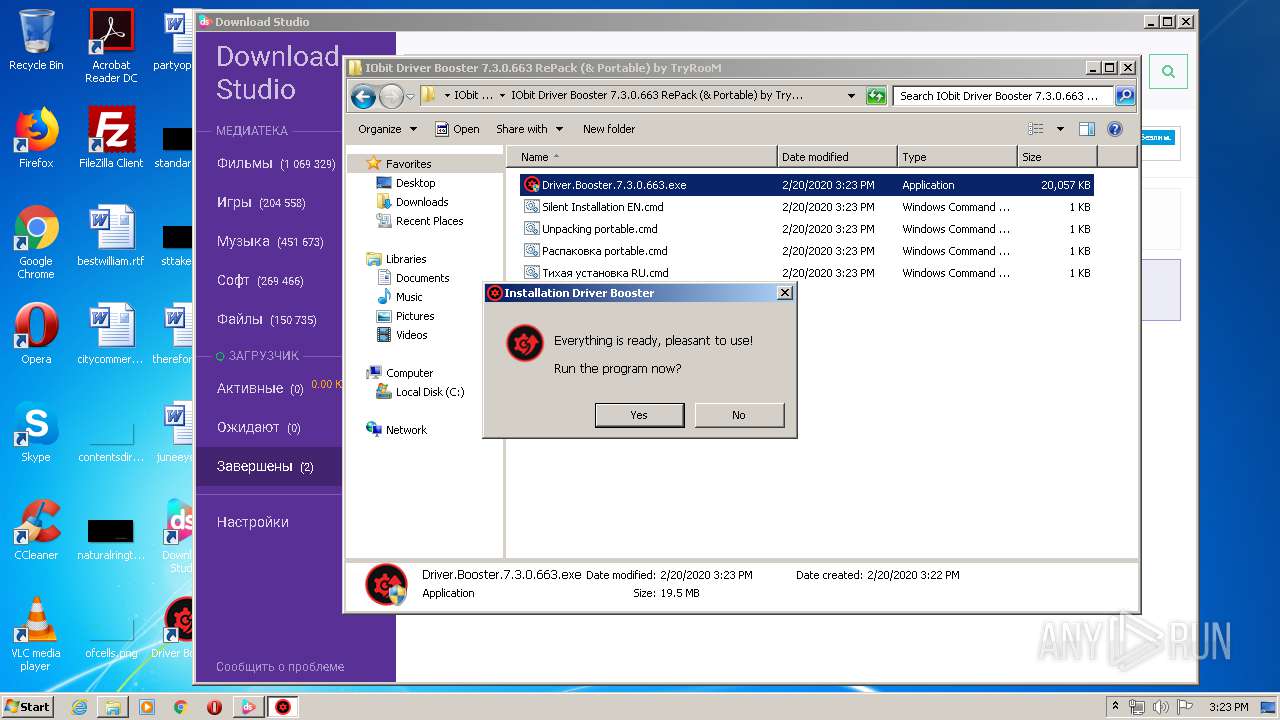Open the recent locations dropdown arrow

(410, 97)
